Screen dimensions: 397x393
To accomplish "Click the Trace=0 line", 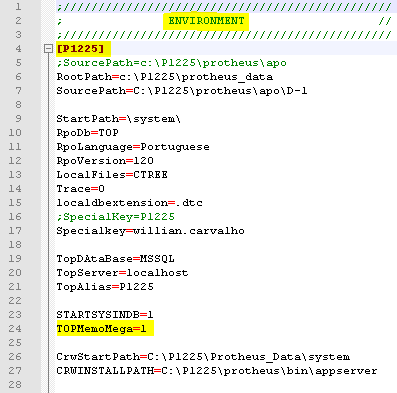I will (x=80, y=189).
